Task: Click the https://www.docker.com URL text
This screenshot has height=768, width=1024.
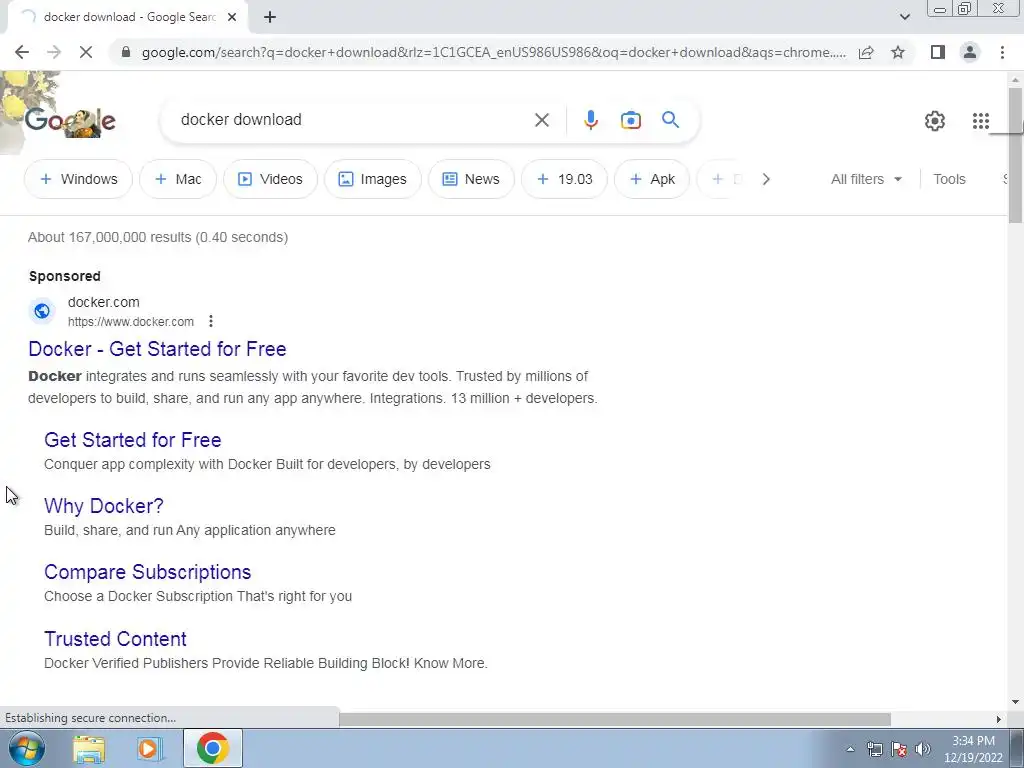Action: (131, 321)
